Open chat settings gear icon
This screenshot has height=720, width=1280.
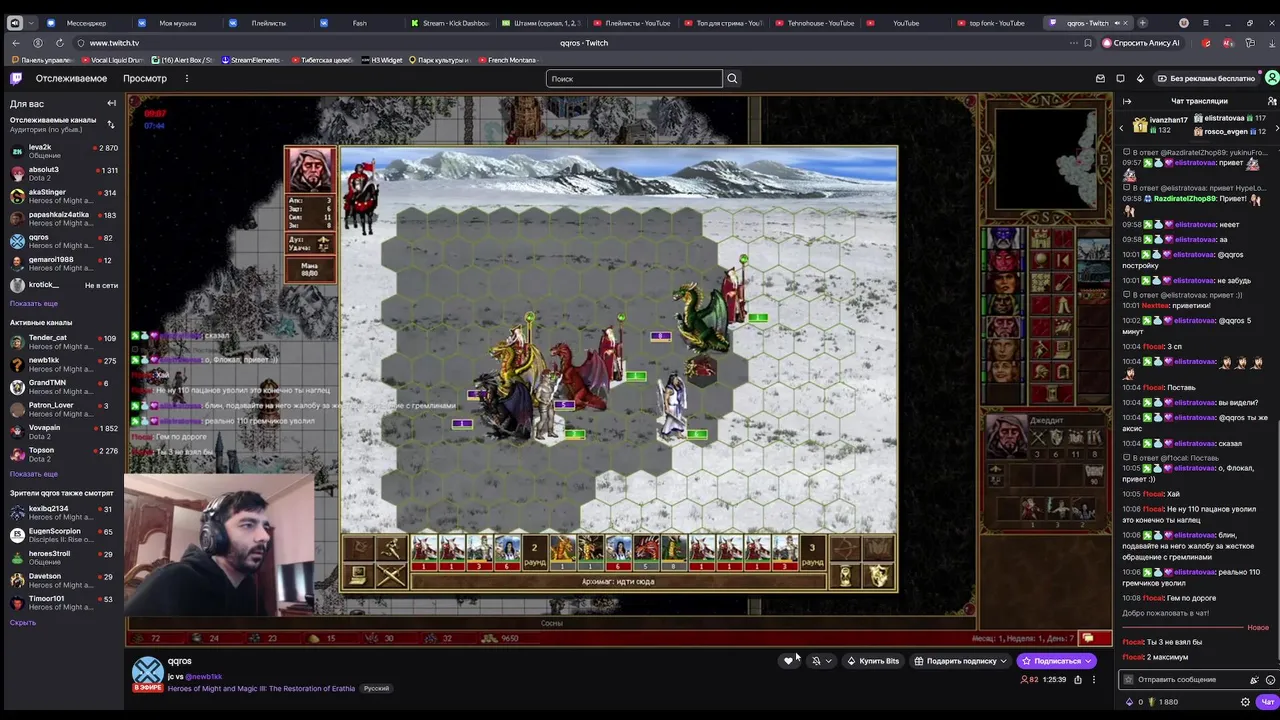click(1245, 702)
